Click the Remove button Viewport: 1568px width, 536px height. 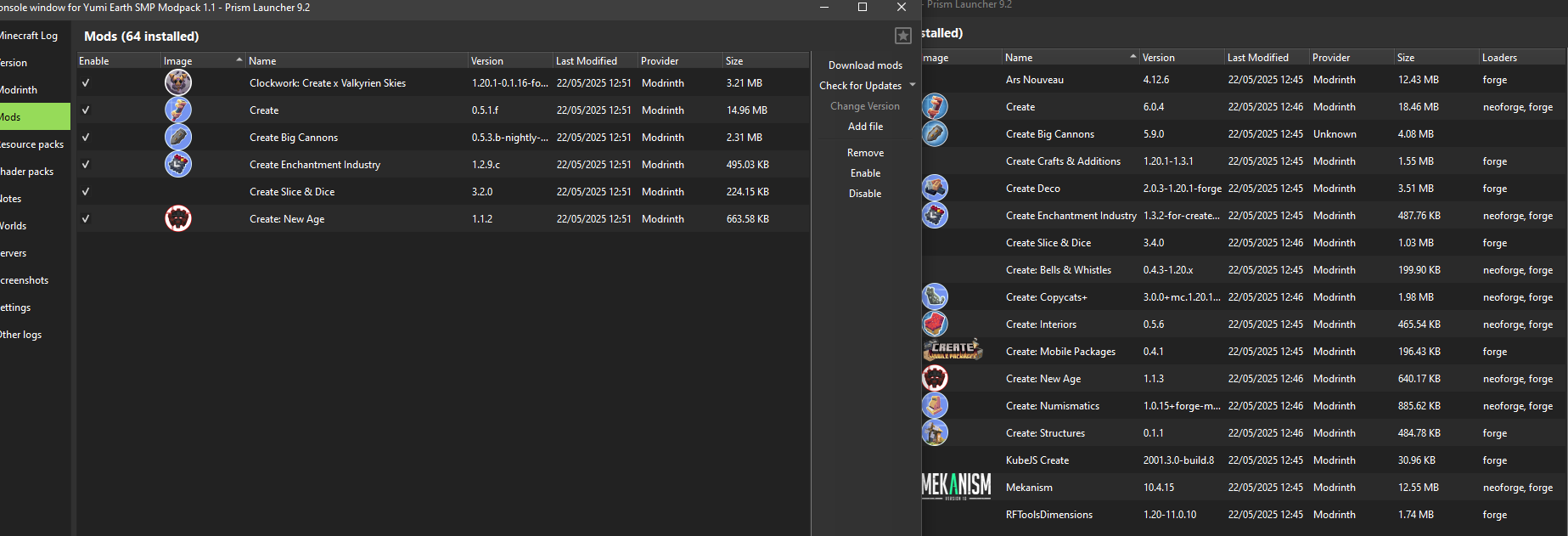865,153
